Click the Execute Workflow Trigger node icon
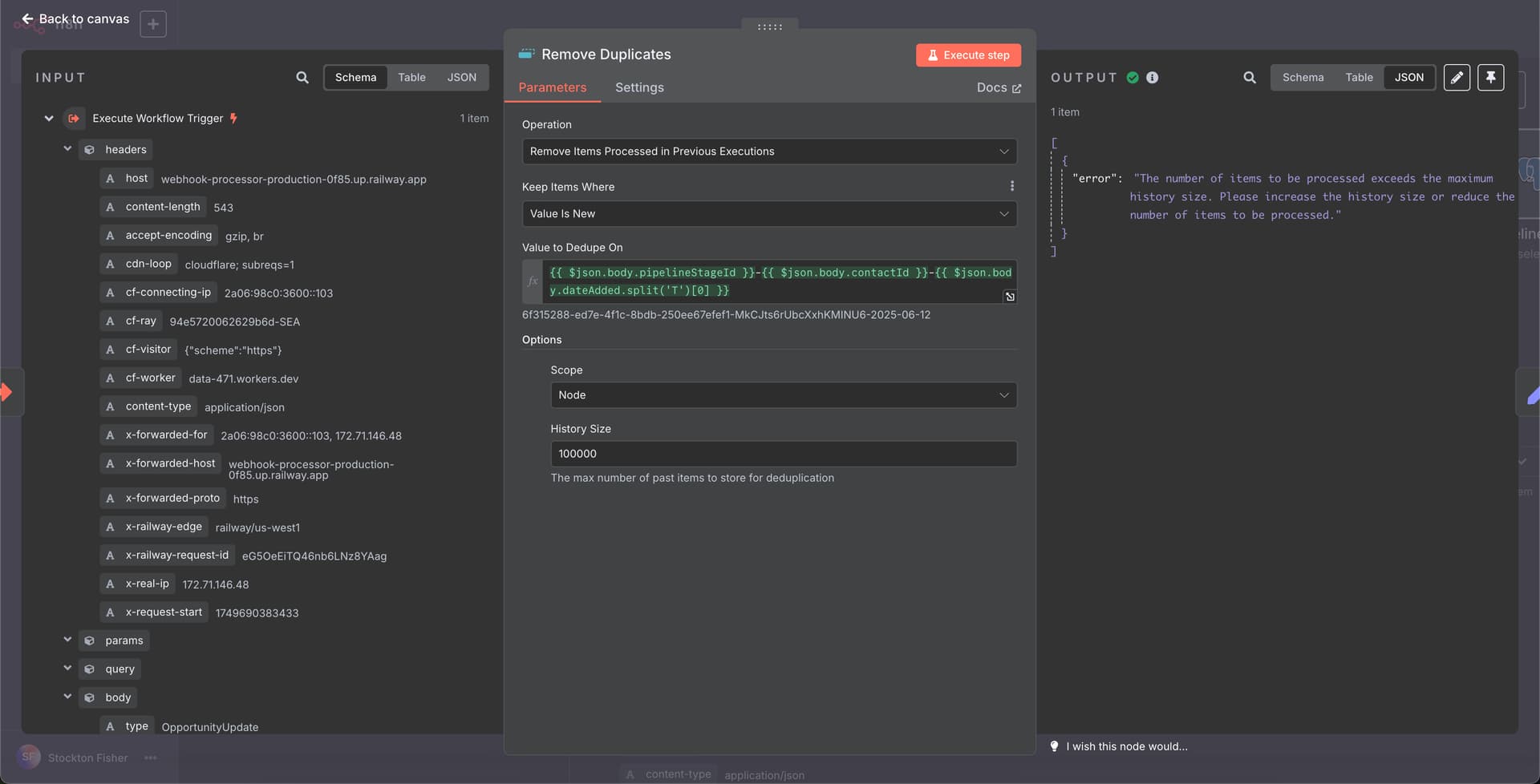Image resolution: width=1540 pixels, height=784 pixels. (74, 119)
